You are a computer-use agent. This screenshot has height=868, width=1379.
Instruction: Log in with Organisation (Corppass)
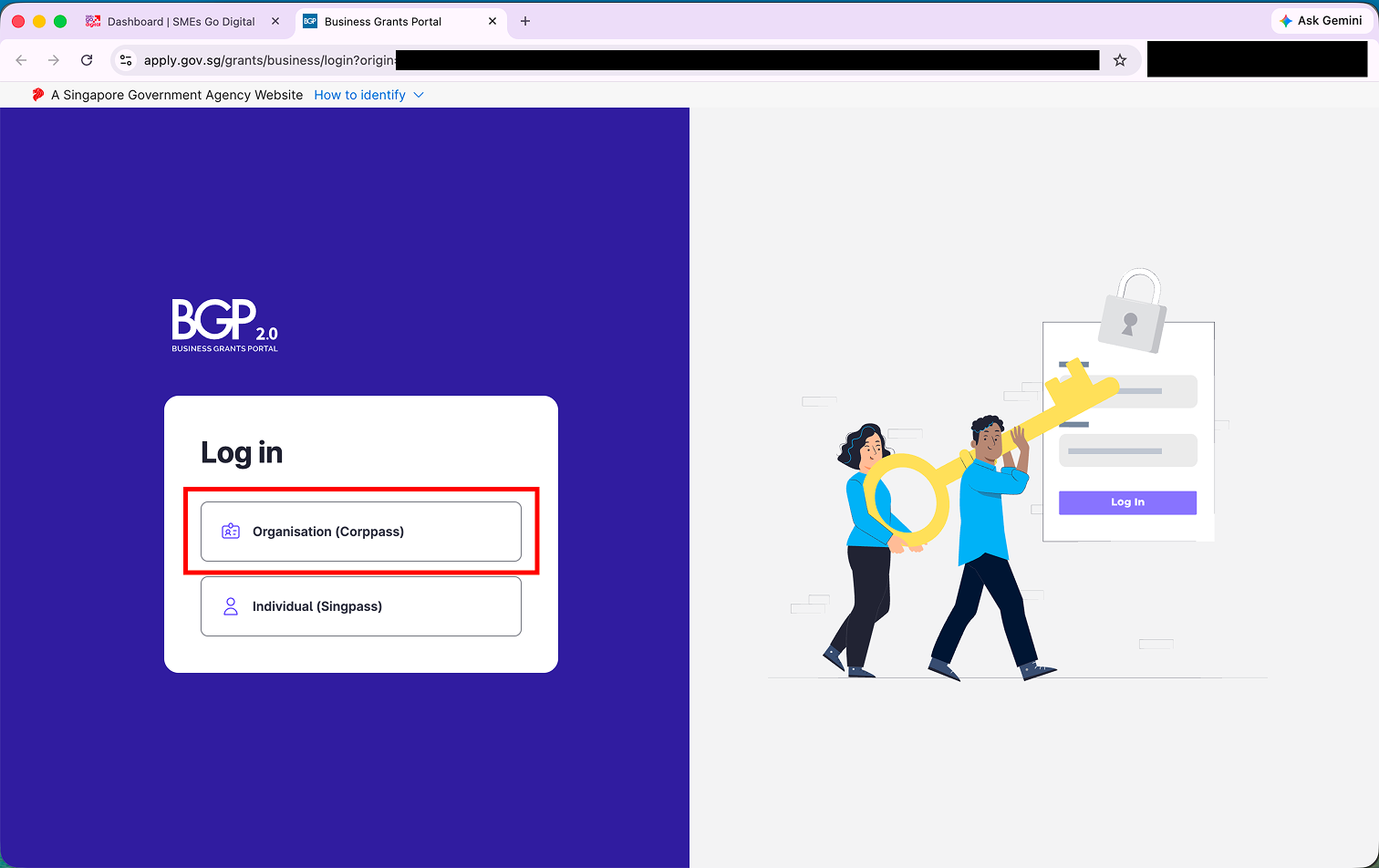click(361, 532)
